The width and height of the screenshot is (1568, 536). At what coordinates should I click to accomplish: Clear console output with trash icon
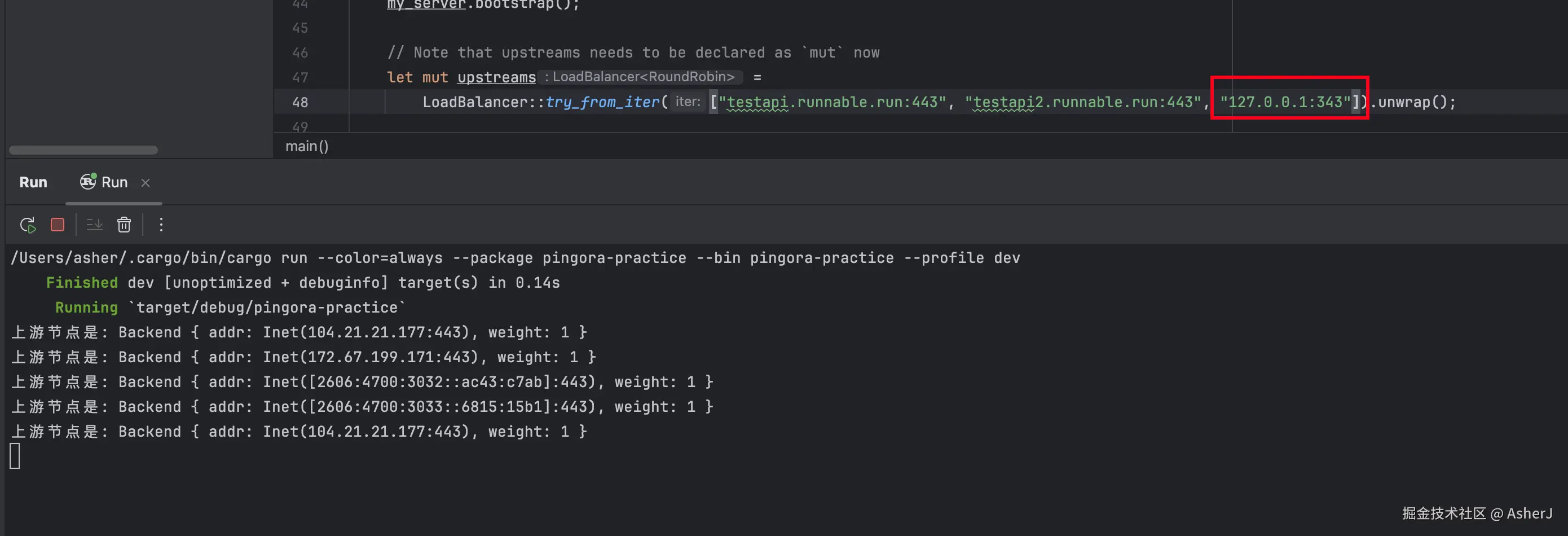click(x=124, y=225)
